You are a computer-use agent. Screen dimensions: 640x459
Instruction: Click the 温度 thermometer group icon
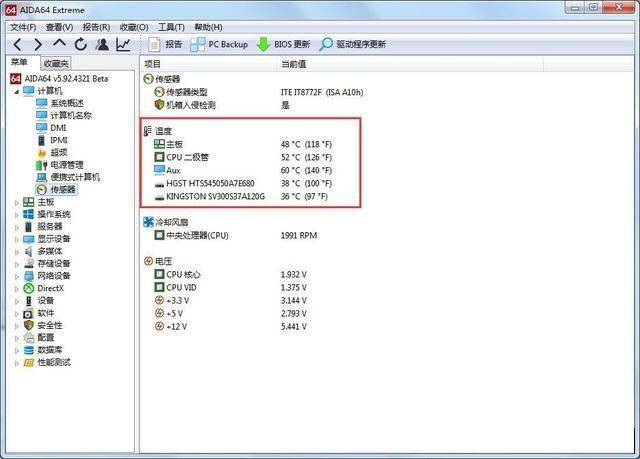(x=148, y=131)
